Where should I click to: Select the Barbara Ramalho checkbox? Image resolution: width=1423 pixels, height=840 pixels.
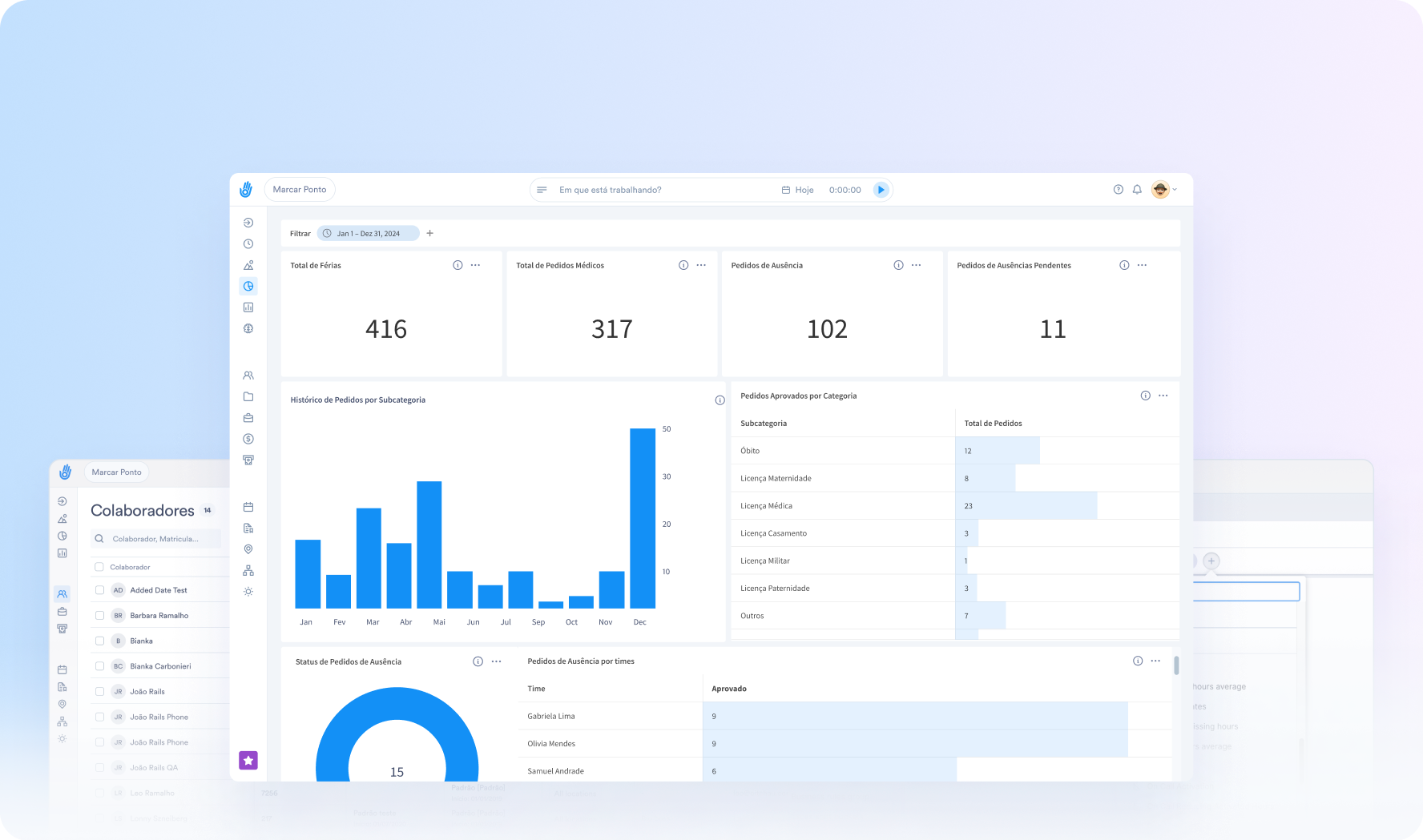[x=99, y=616]
